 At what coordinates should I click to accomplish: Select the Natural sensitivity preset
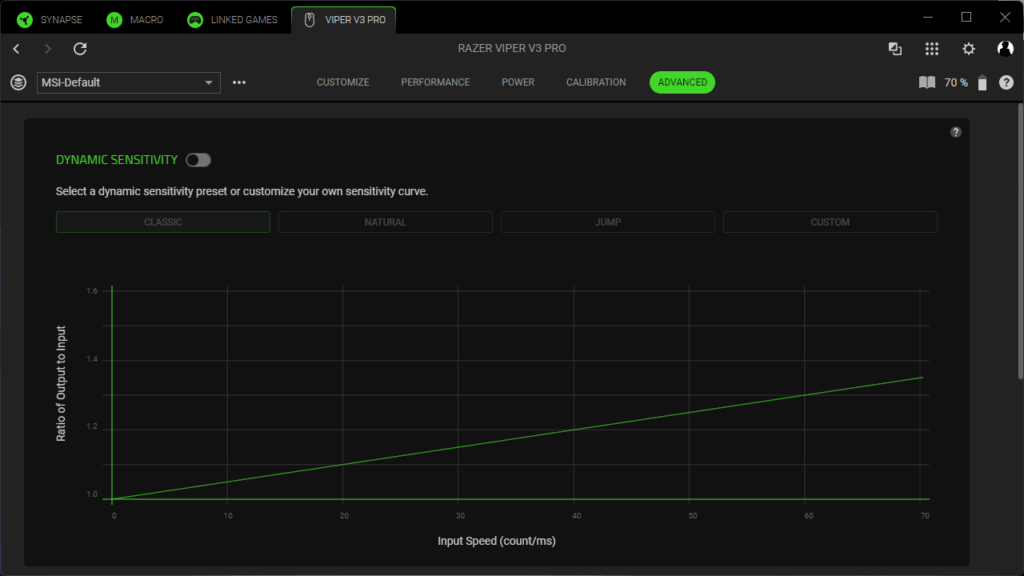385,222
